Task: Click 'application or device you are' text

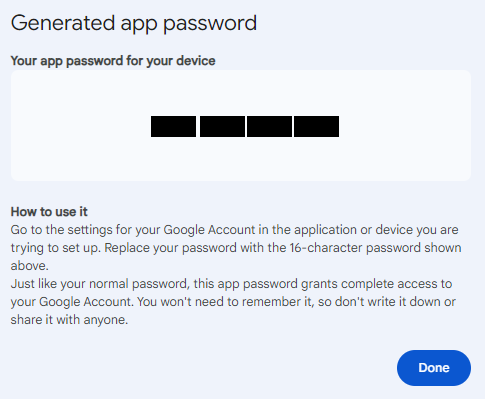Action: 376,230
